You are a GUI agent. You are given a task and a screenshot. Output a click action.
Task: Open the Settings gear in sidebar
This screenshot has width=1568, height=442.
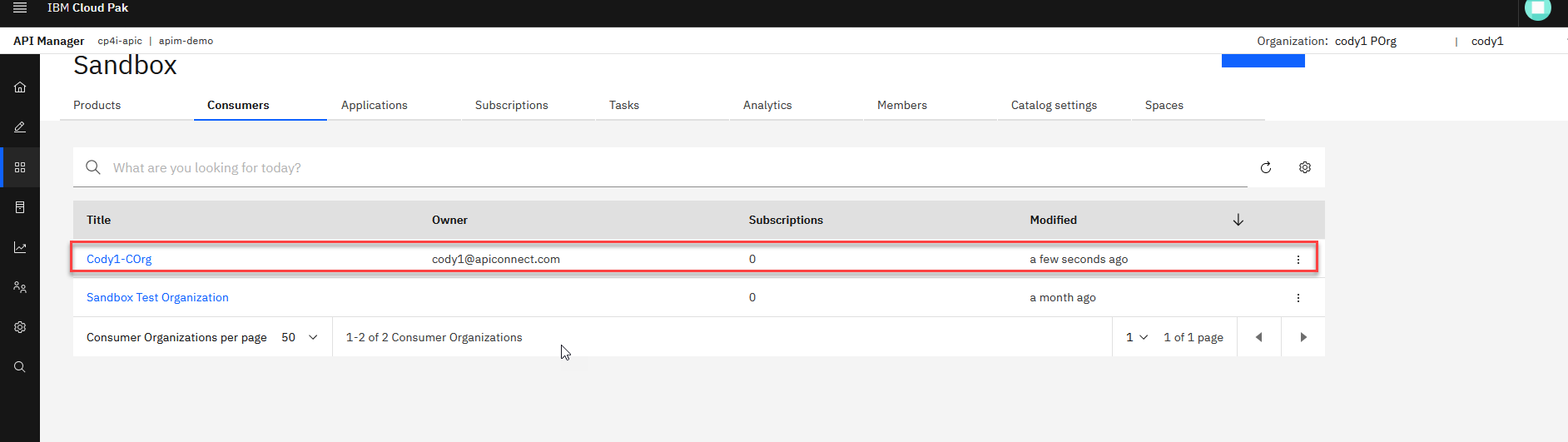click(x=20, y=327)
